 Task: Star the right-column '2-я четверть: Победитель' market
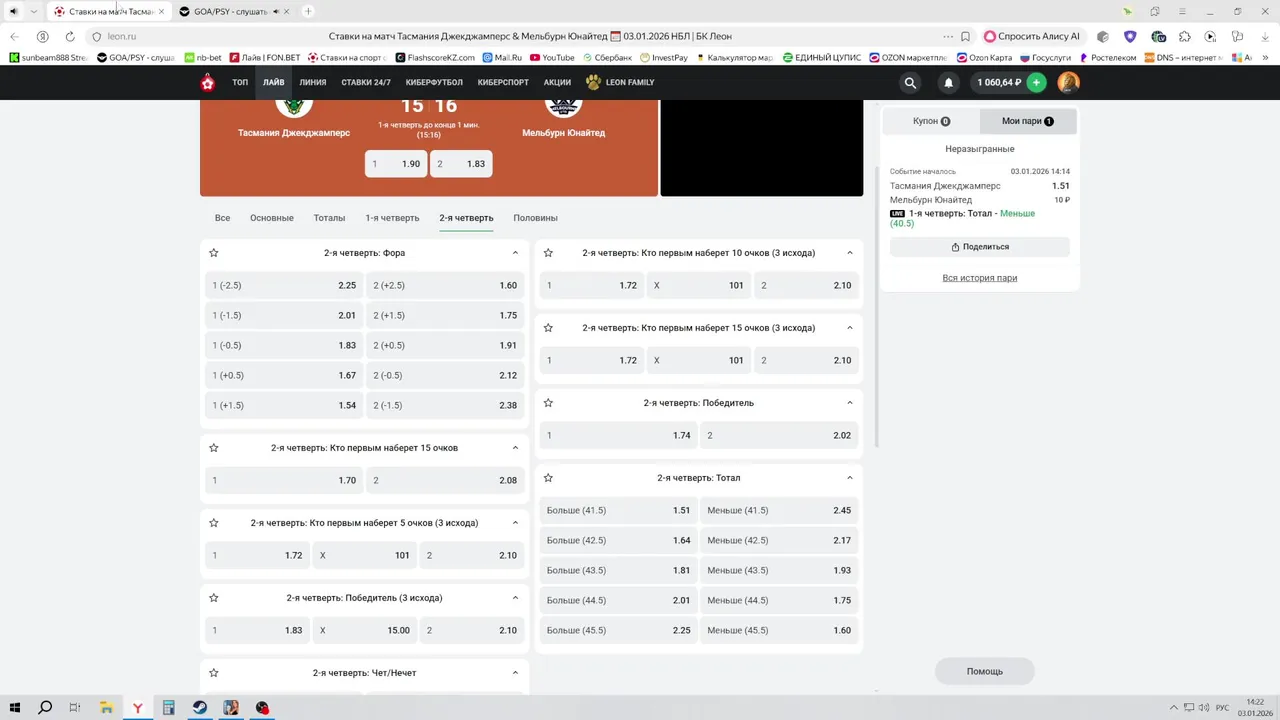click(x=548, y=403)
